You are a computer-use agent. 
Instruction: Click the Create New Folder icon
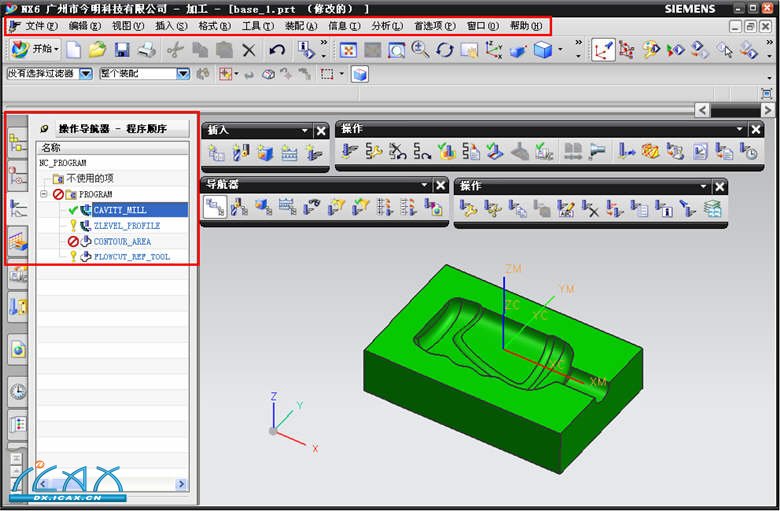tap(74, 49)
